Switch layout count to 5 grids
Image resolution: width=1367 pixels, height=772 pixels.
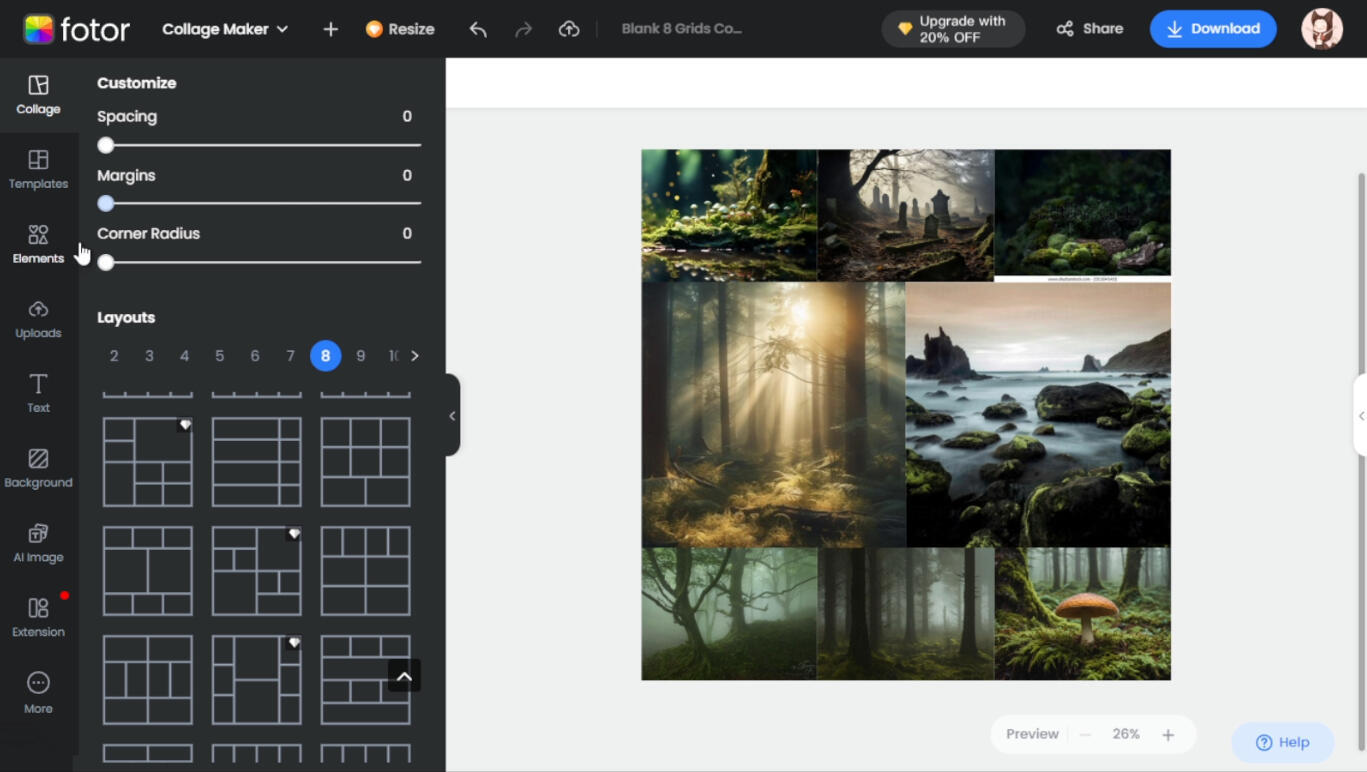219,356
